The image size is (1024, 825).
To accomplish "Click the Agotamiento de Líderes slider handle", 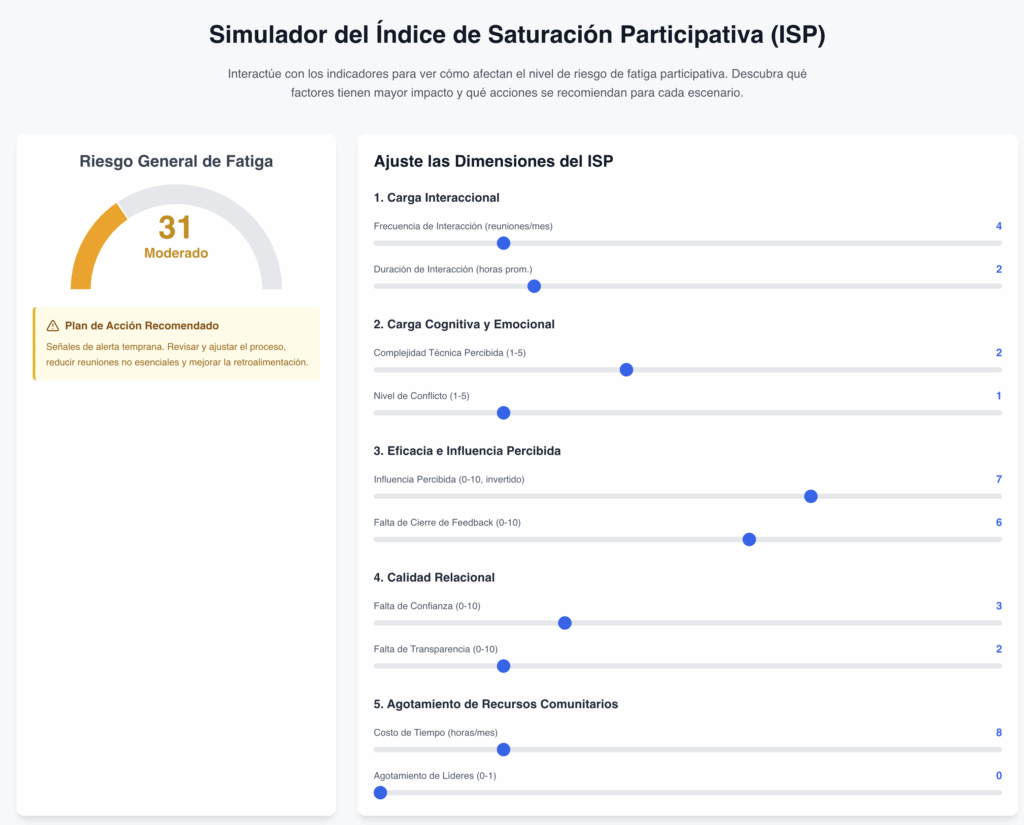I will click(x=380, y=793).
